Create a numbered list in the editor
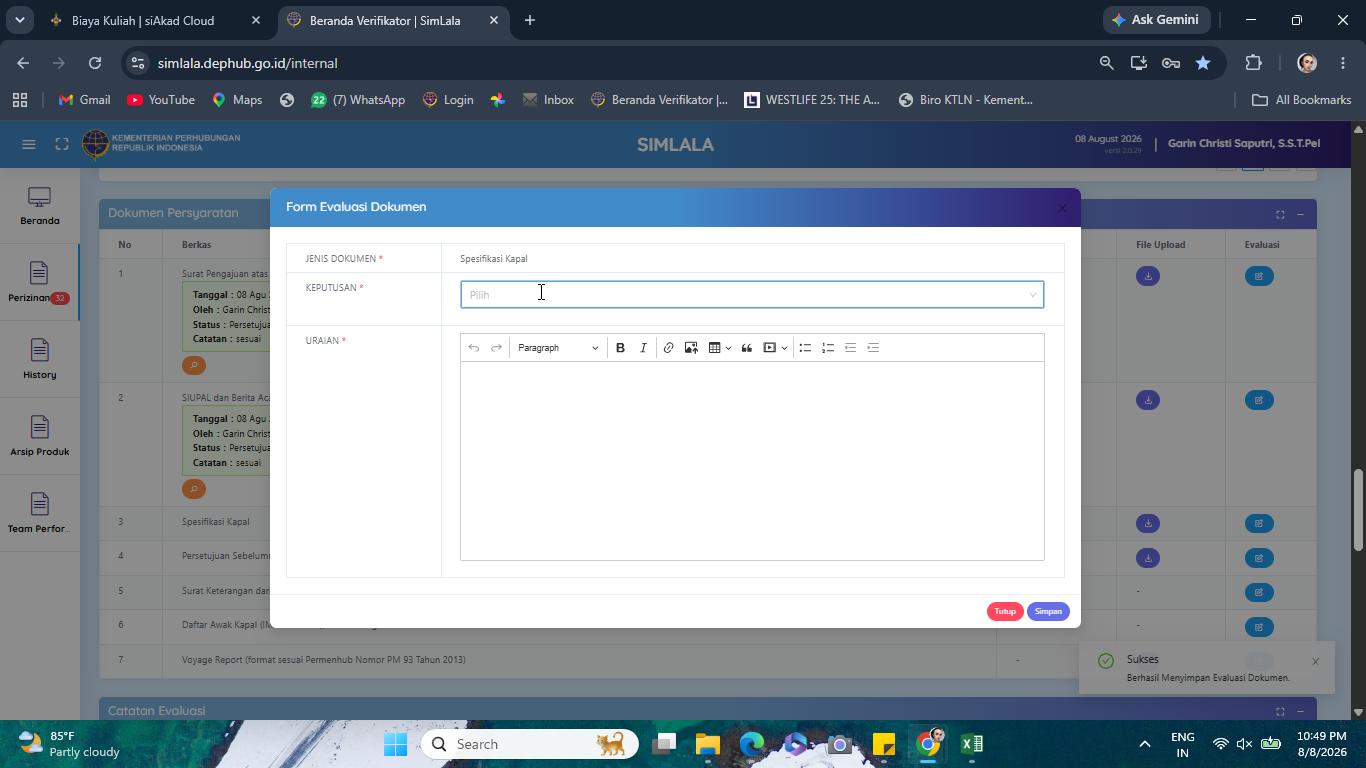 (828, 348)
